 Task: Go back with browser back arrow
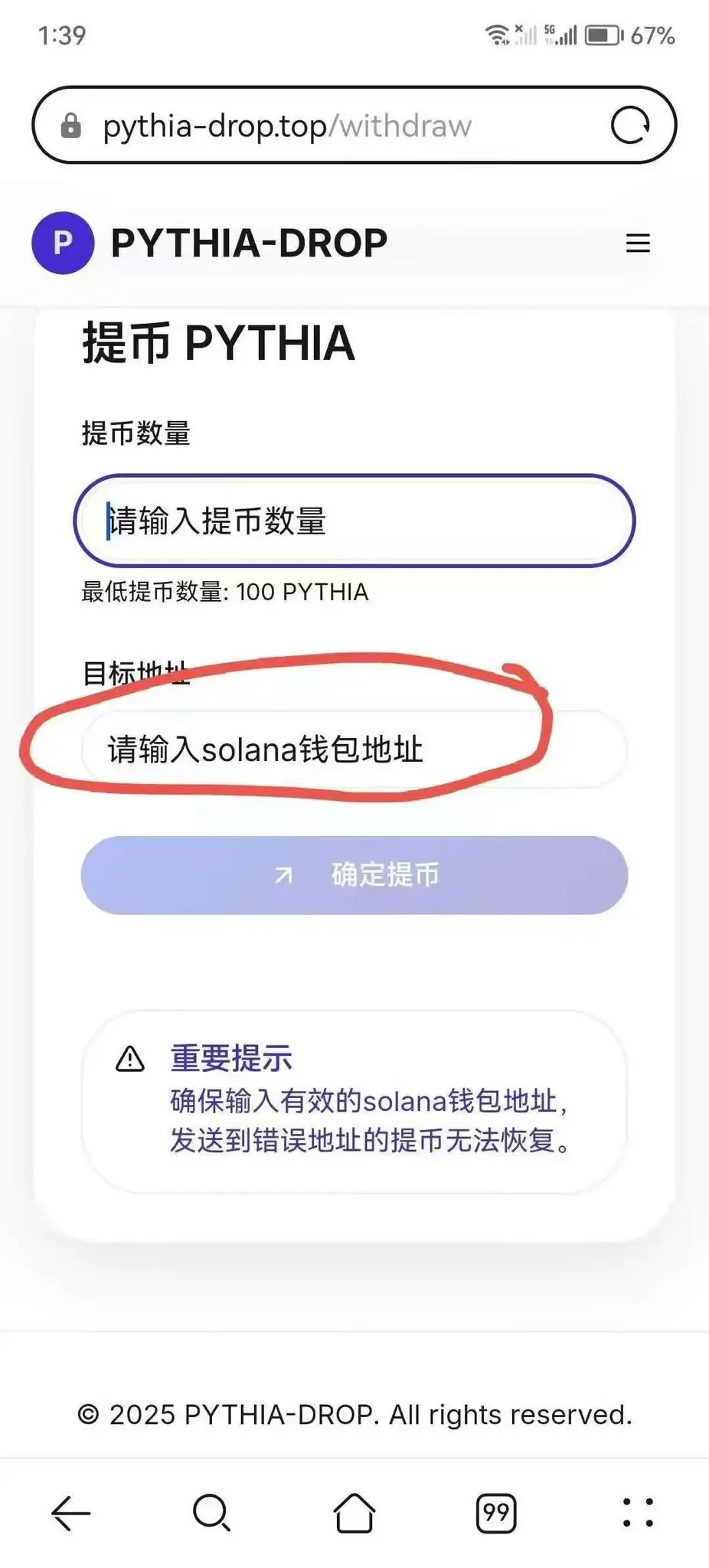[x=70, y=1513]
